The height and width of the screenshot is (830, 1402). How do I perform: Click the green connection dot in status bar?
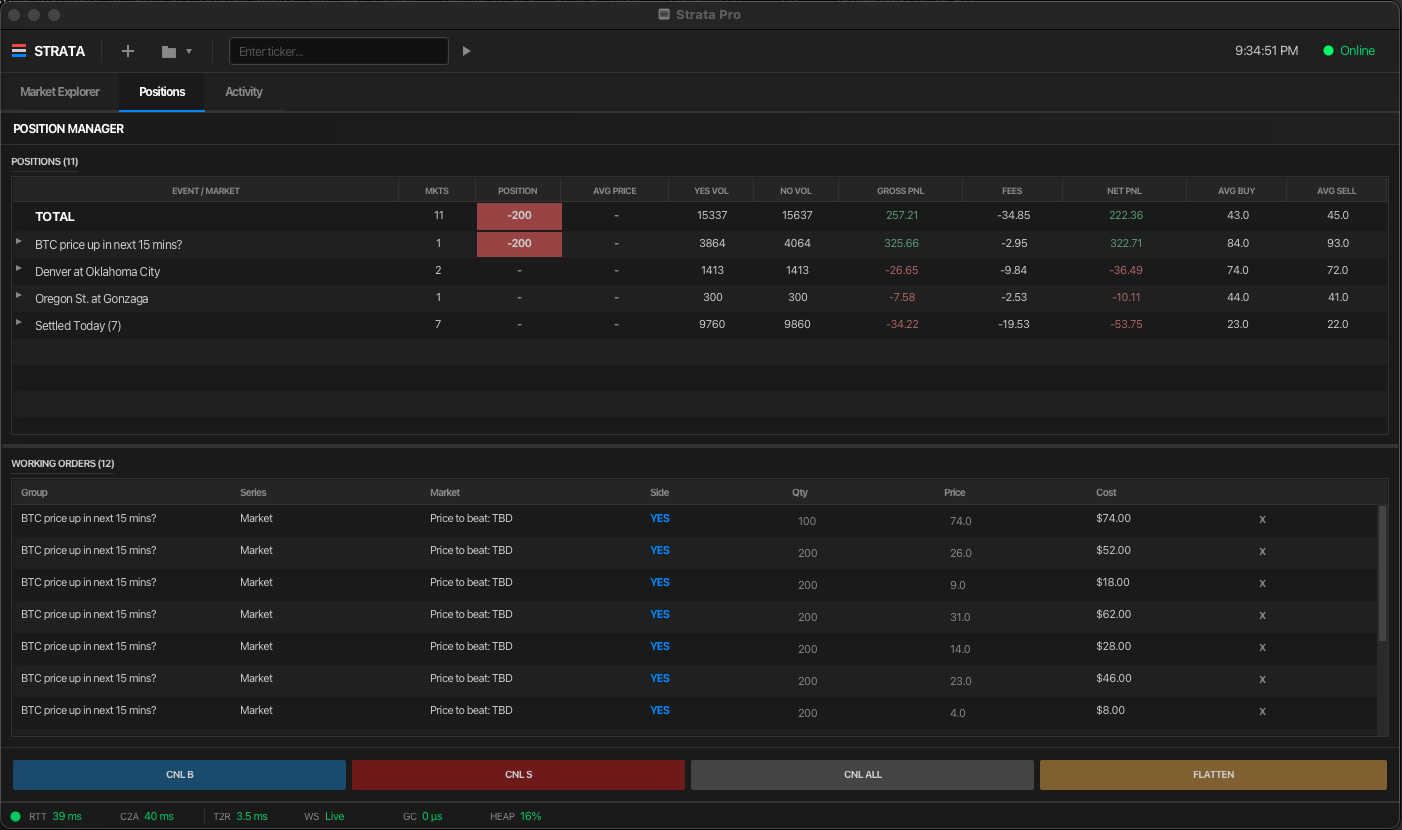click(x=15, y=816)
